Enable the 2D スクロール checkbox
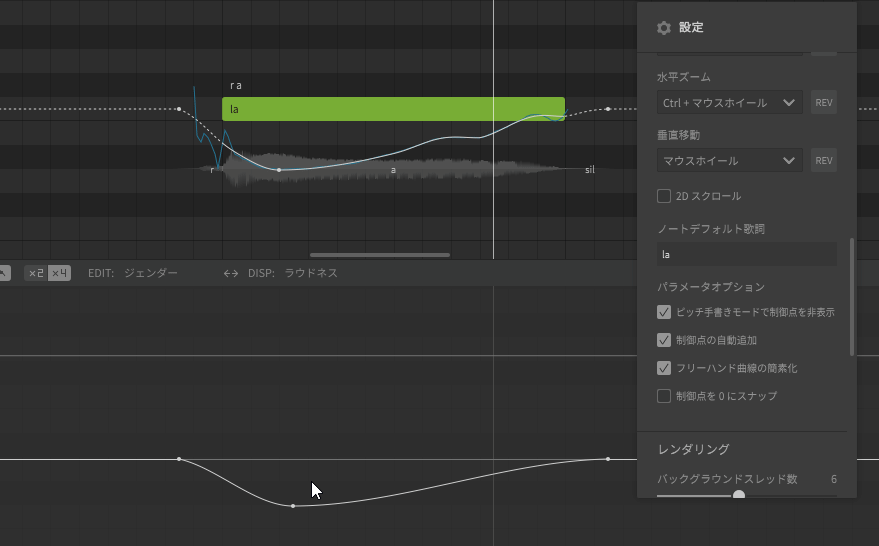This screenshot has width=879, height=546. [x=664, y=196]
